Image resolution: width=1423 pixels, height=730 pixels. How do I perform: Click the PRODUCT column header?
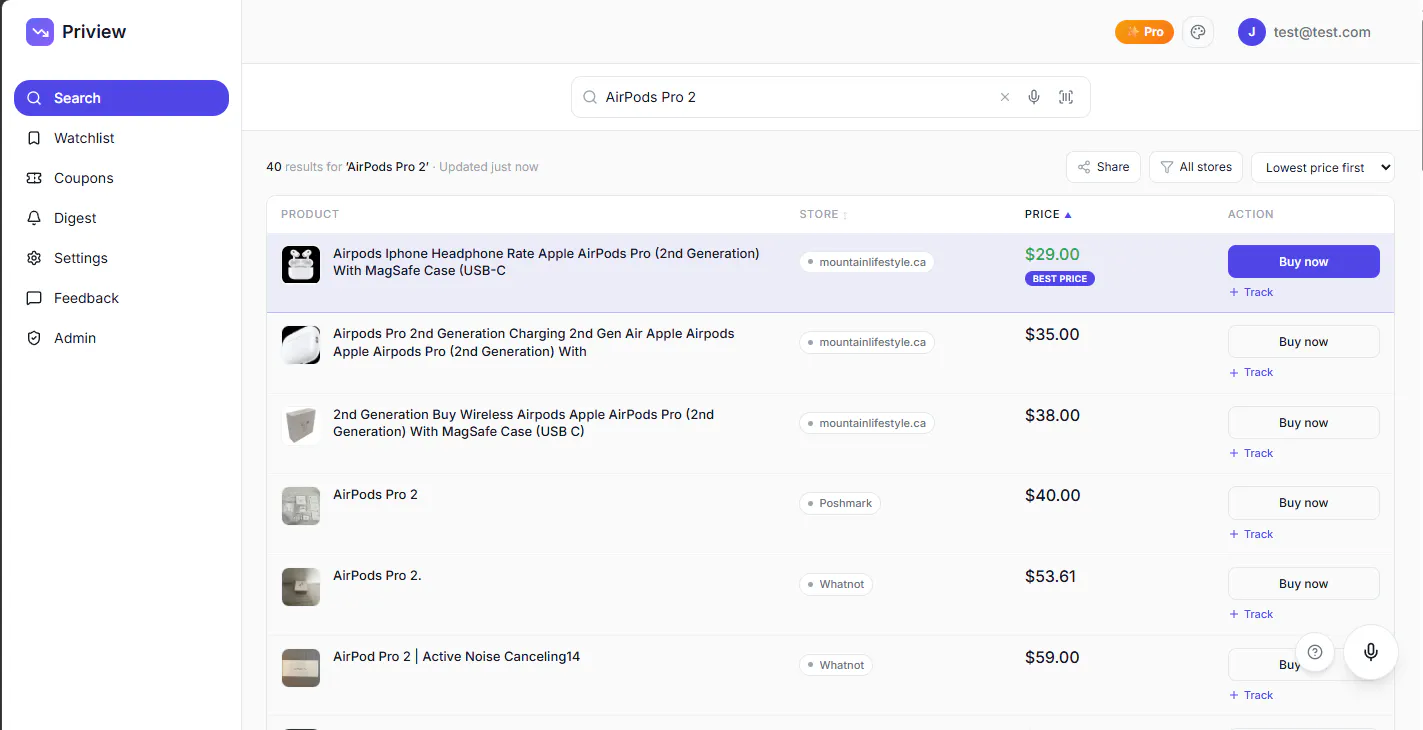tap(310, 214)
